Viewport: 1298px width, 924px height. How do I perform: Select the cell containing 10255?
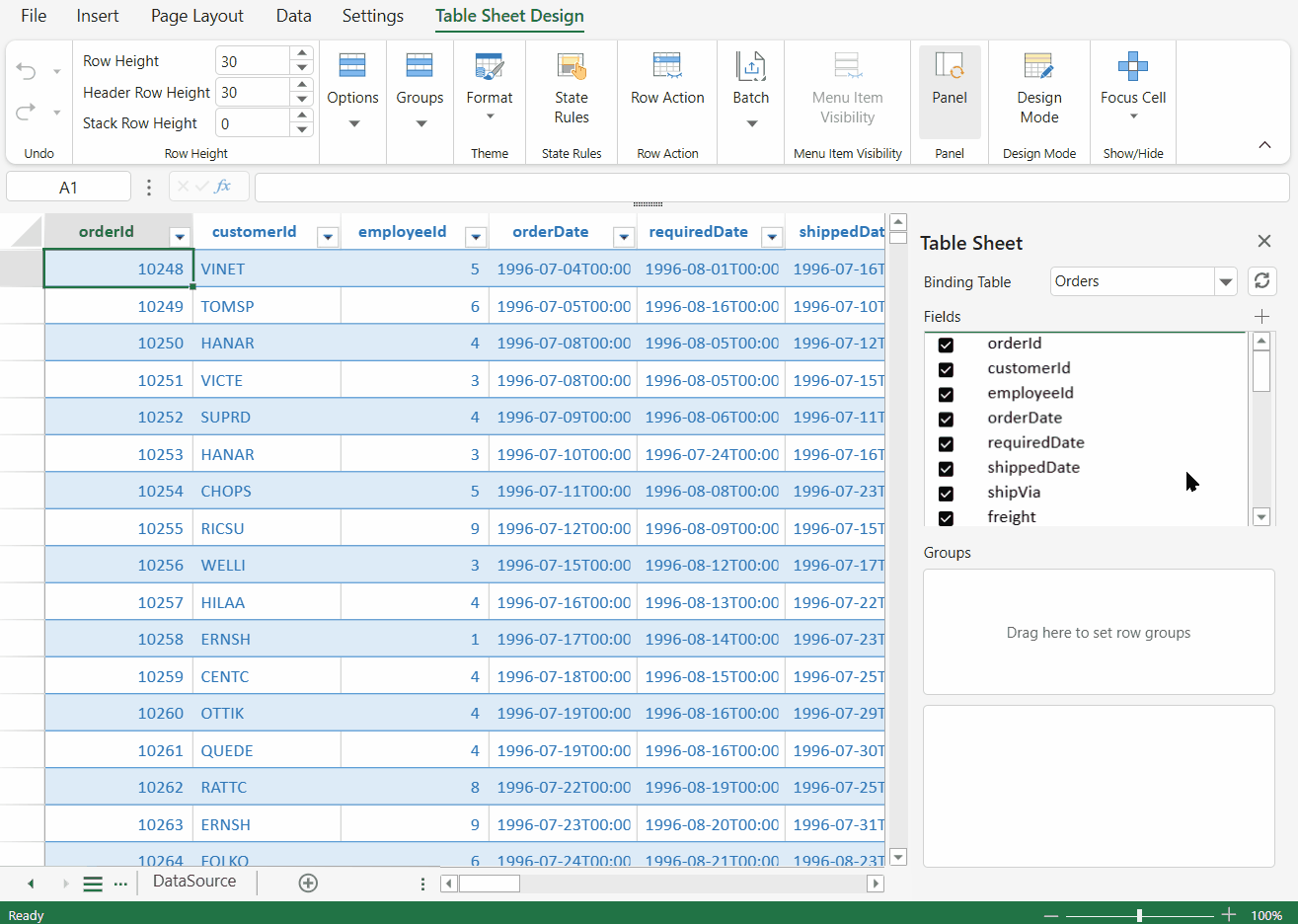click(x=118, y=528)
